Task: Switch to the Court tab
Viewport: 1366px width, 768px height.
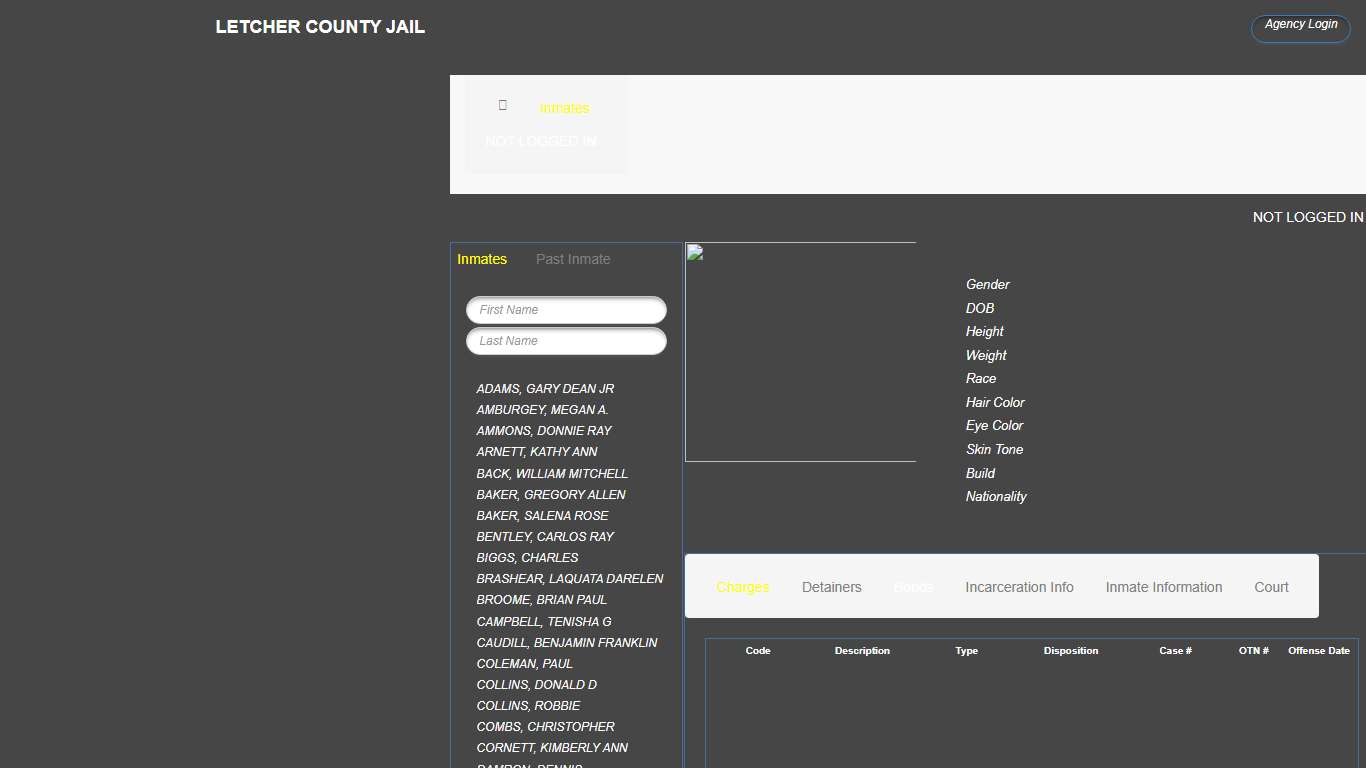Action: (1271, 587)
